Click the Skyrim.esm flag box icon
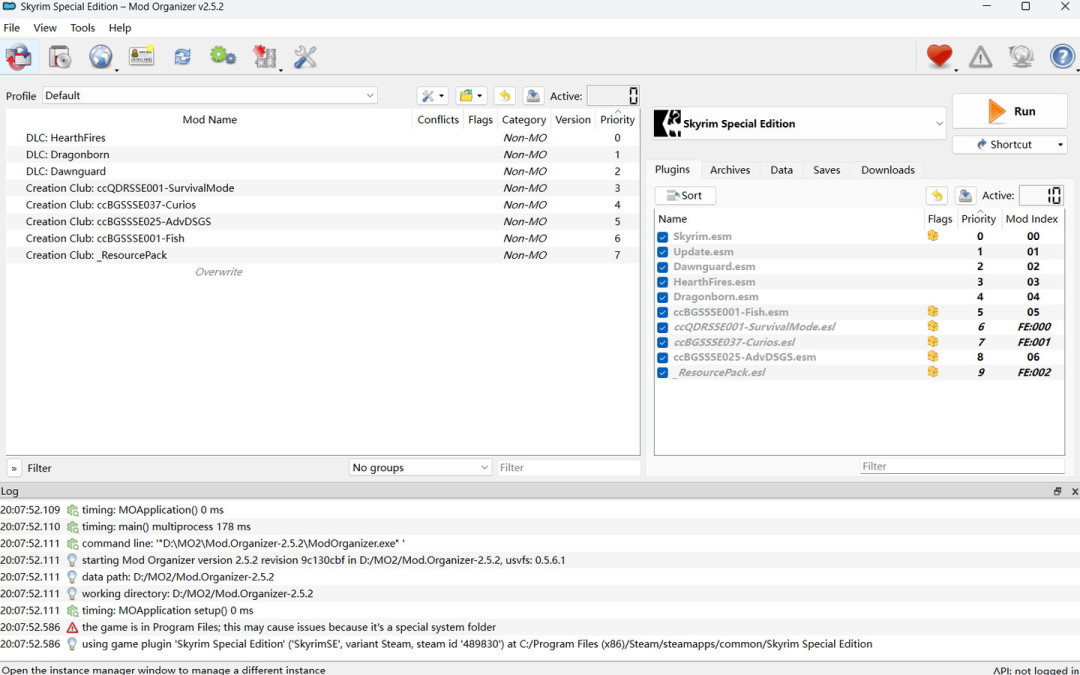Viewport: 1080px width, 675px height. [x=933, y=236]
